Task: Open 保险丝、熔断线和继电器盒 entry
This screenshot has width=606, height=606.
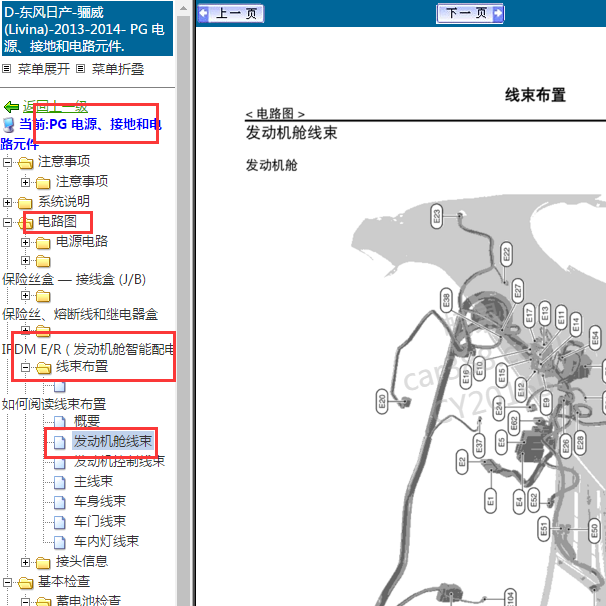Action: [80, 315]
